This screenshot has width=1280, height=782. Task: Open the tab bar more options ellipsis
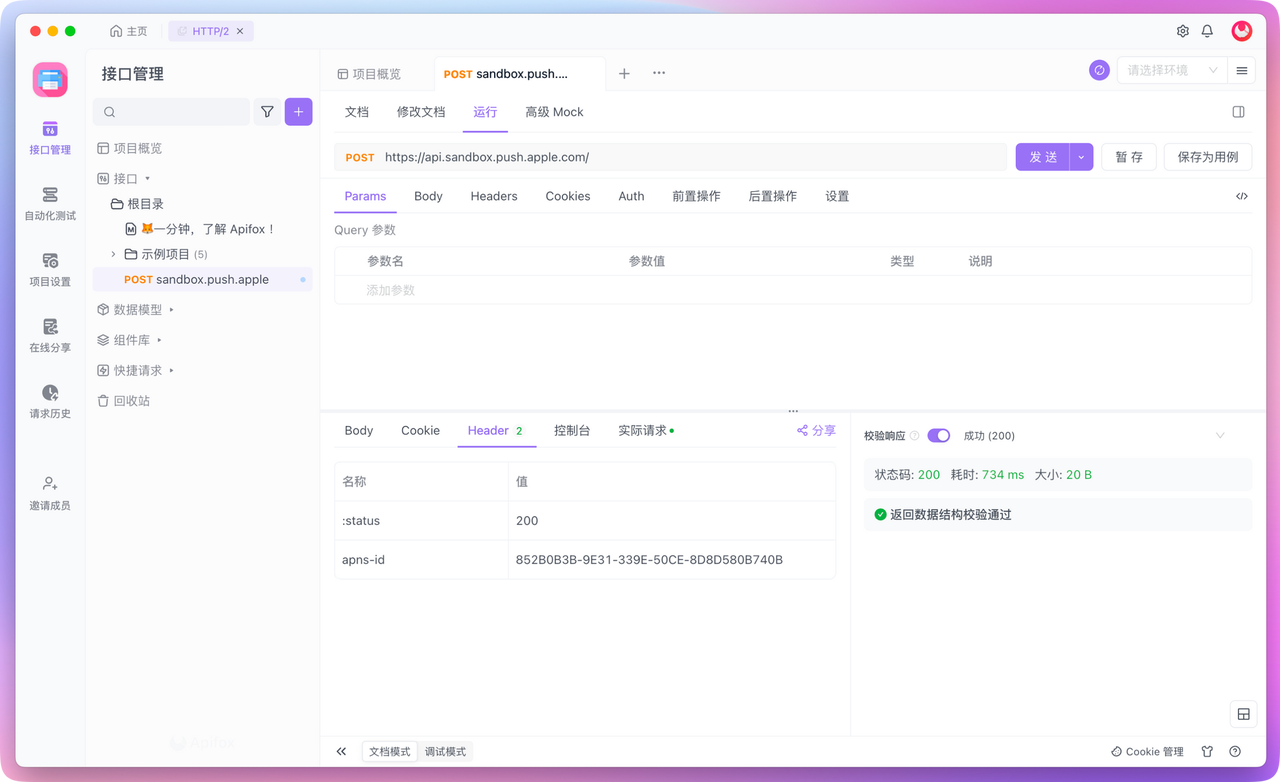[x=659, y=73]
